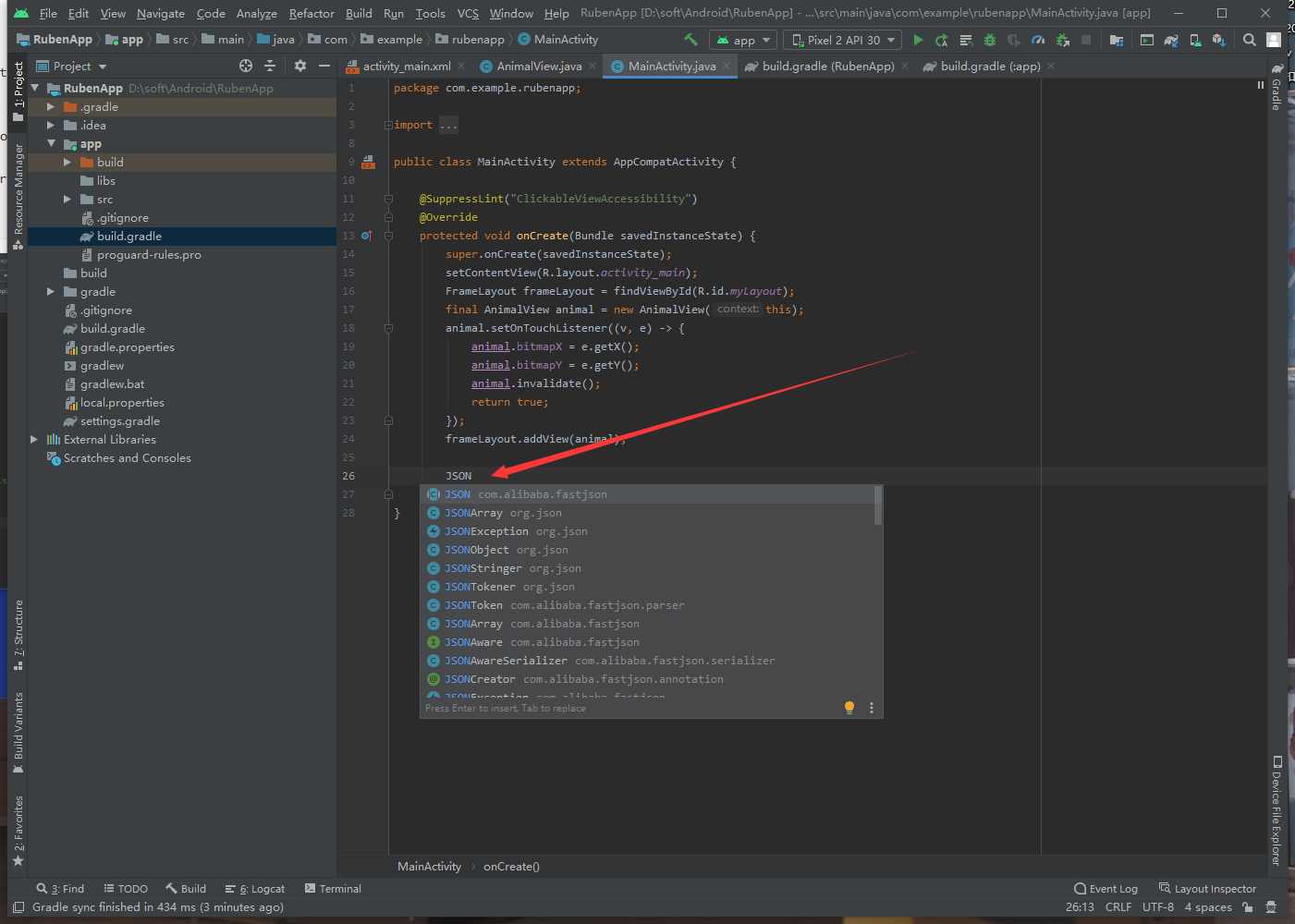Open the Event Log button

tap(1106, 889)
